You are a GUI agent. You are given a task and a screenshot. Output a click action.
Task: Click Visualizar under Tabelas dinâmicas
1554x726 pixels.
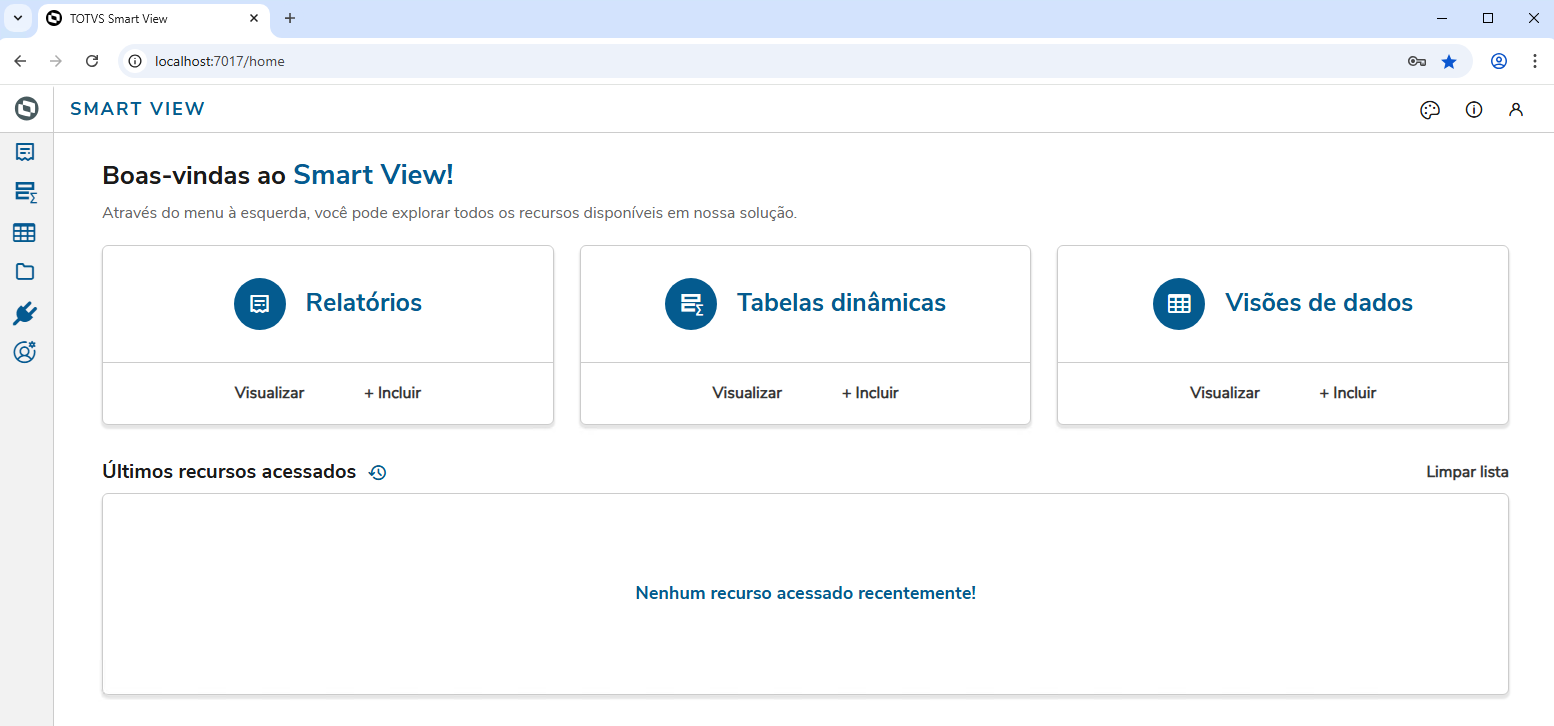747,393
